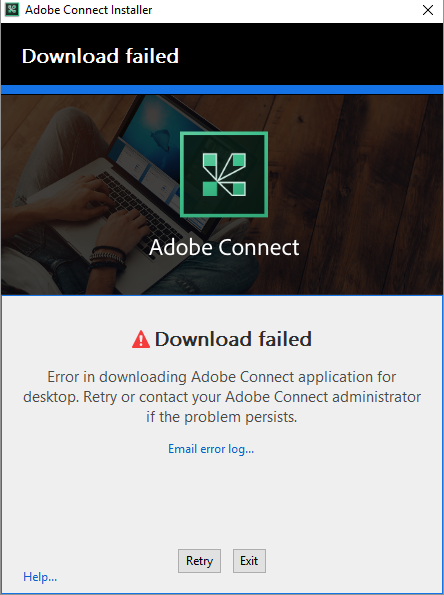Click the error description paragraph

point(222,397)
